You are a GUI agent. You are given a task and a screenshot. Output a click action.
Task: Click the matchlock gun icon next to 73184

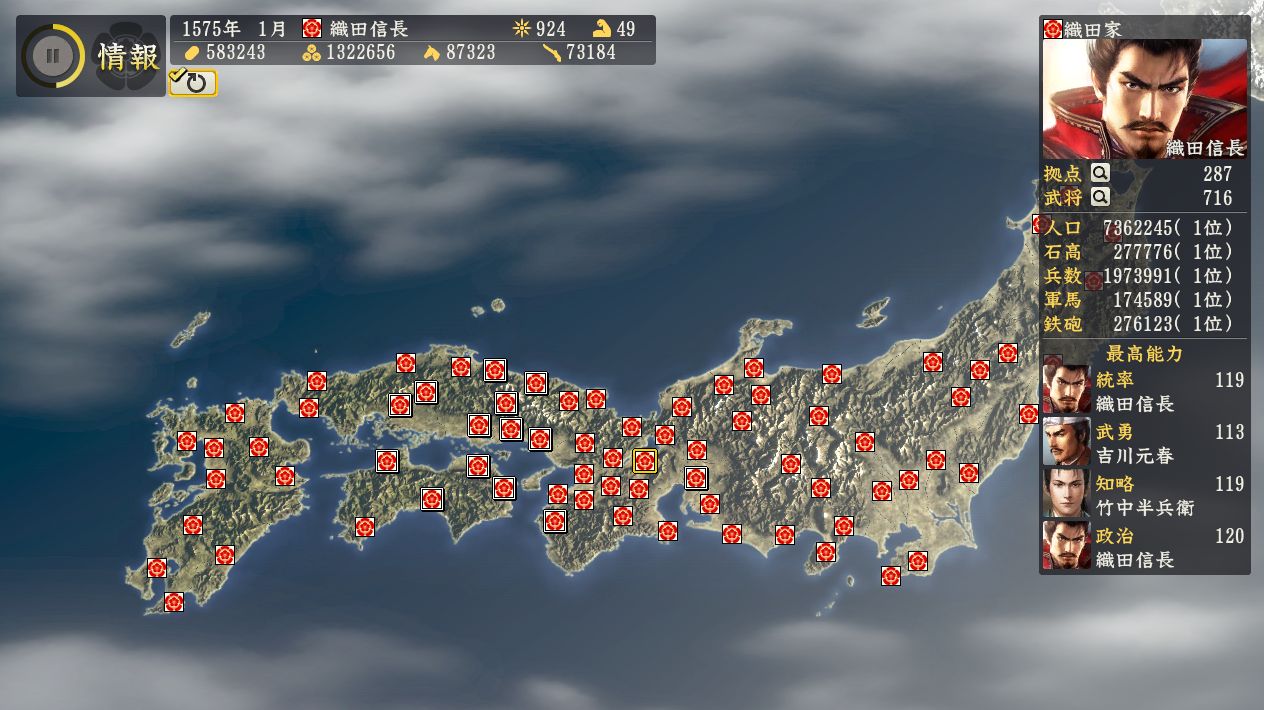(552, 52)
